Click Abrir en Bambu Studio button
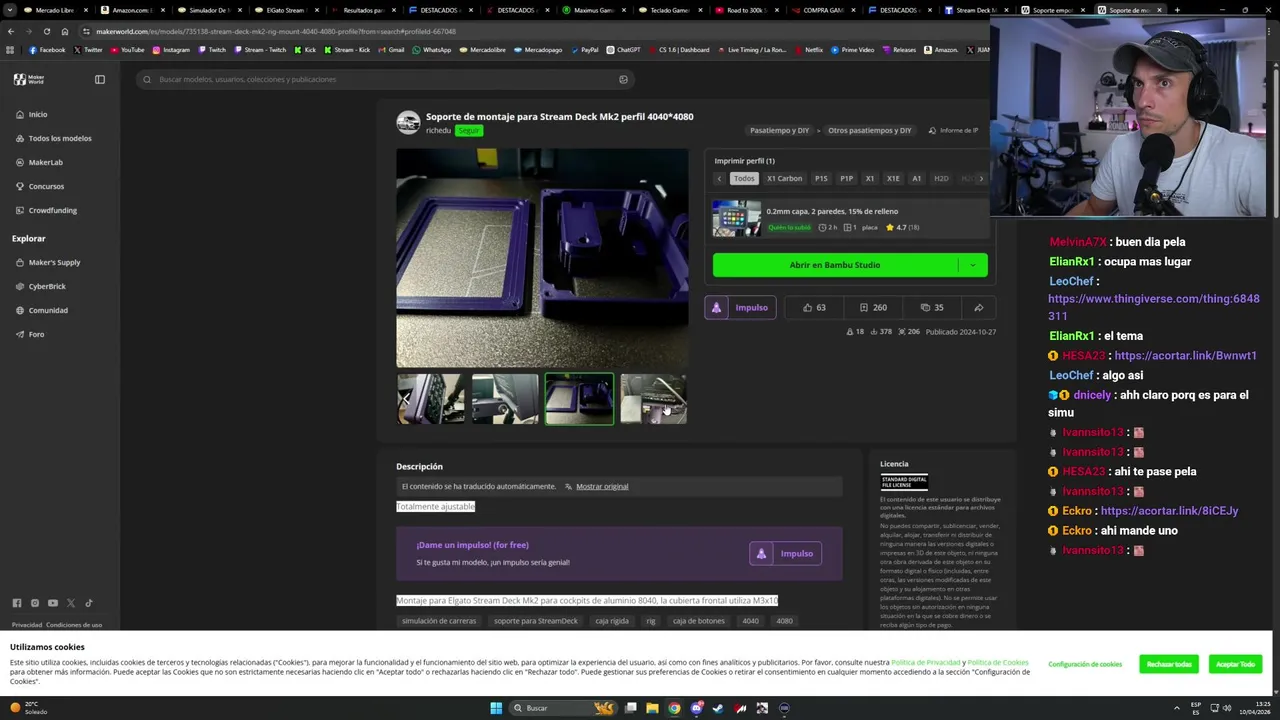 click(x=835, y=265)
